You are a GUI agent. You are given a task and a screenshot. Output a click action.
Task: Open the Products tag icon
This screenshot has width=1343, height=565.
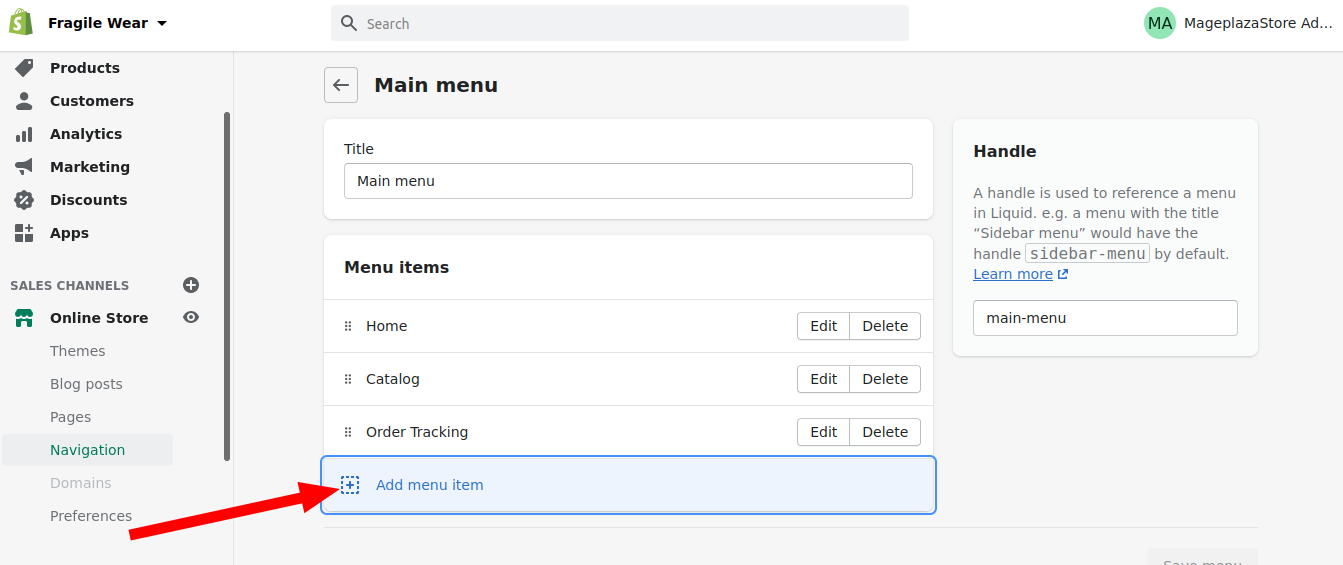(x=24, y=68)
